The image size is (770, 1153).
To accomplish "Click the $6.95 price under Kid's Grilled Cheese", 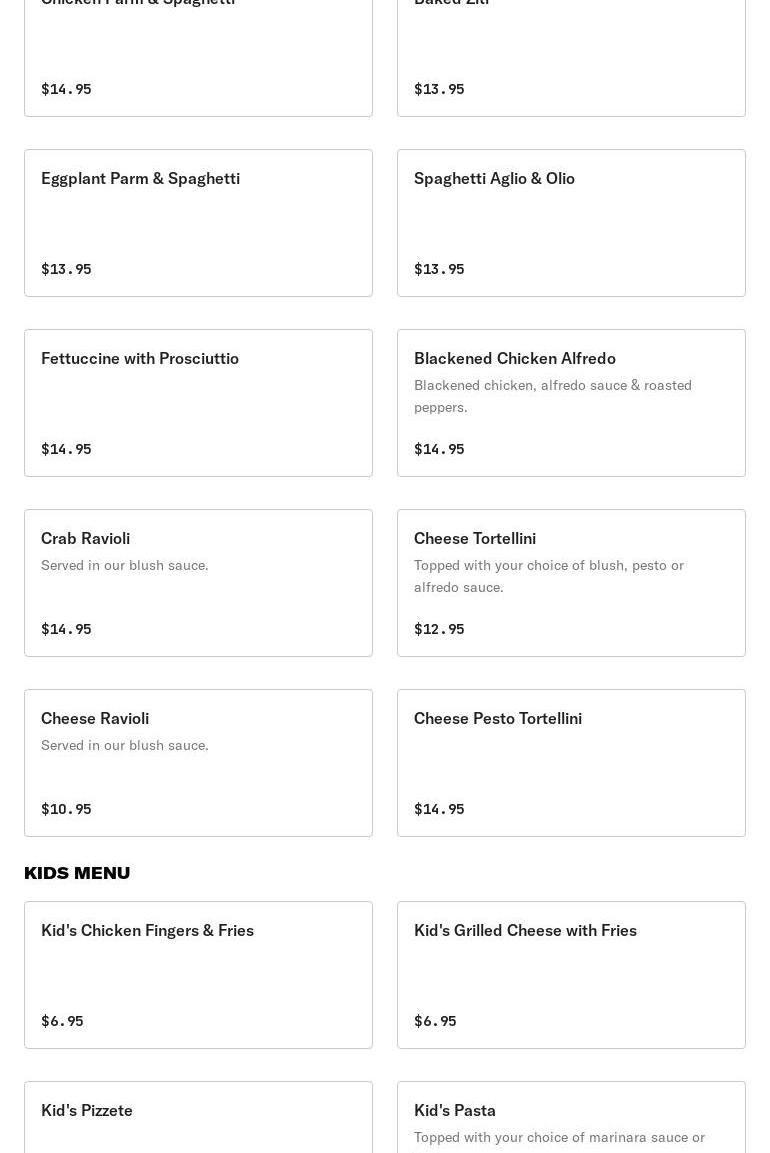I will (435, 1021).
